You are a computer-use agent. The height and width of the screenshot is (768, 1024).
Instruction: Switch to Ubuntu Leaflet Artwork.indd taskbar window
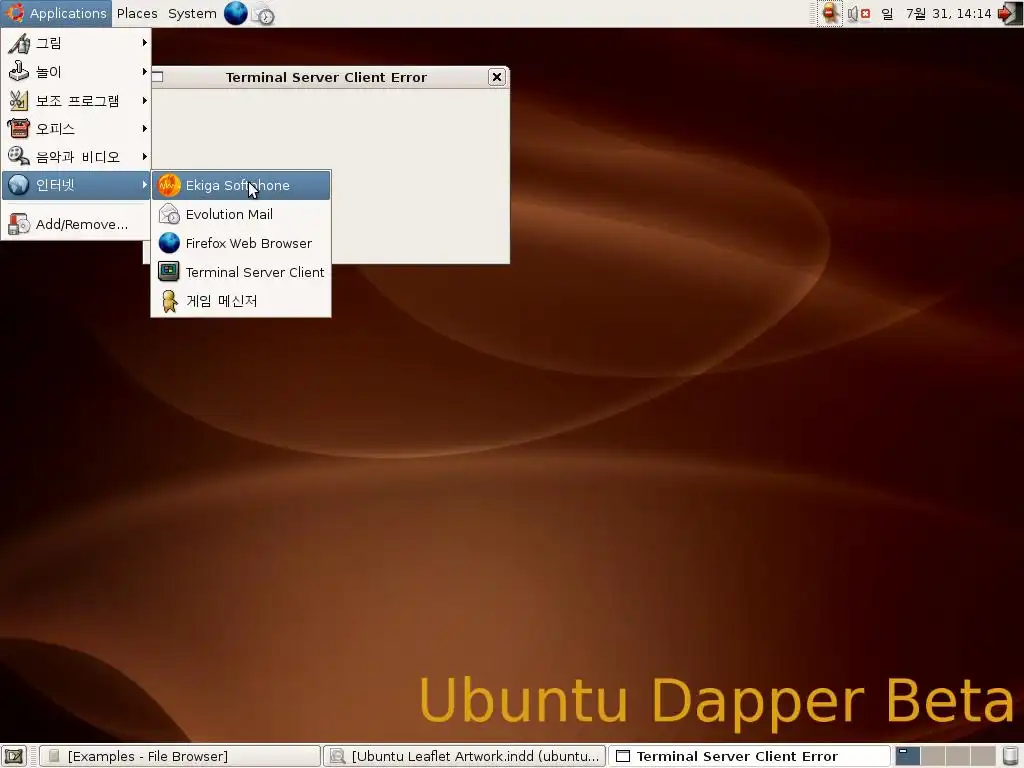464,756
